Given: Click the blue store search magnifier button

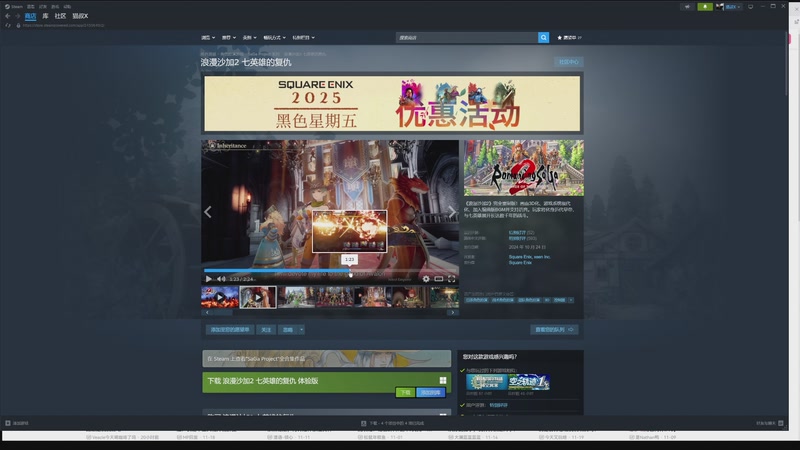Looking at the screenshot, I should click(x=543, y=37).
